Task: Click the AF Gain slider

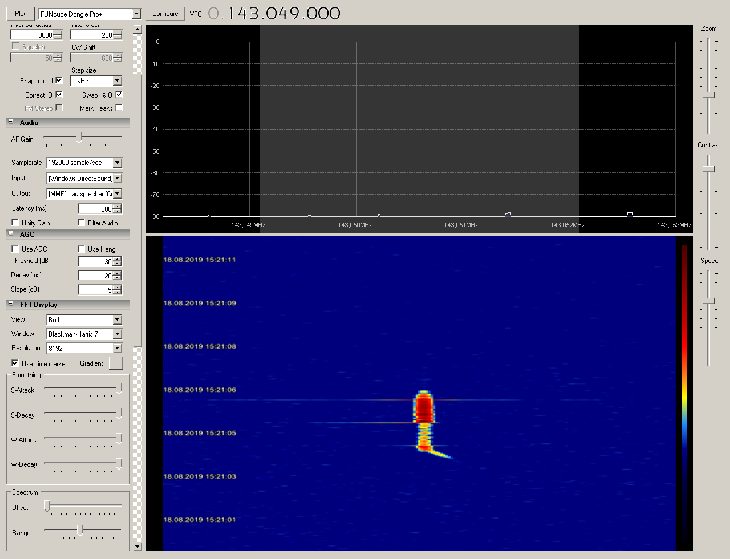Action: [x=79, y=137]
